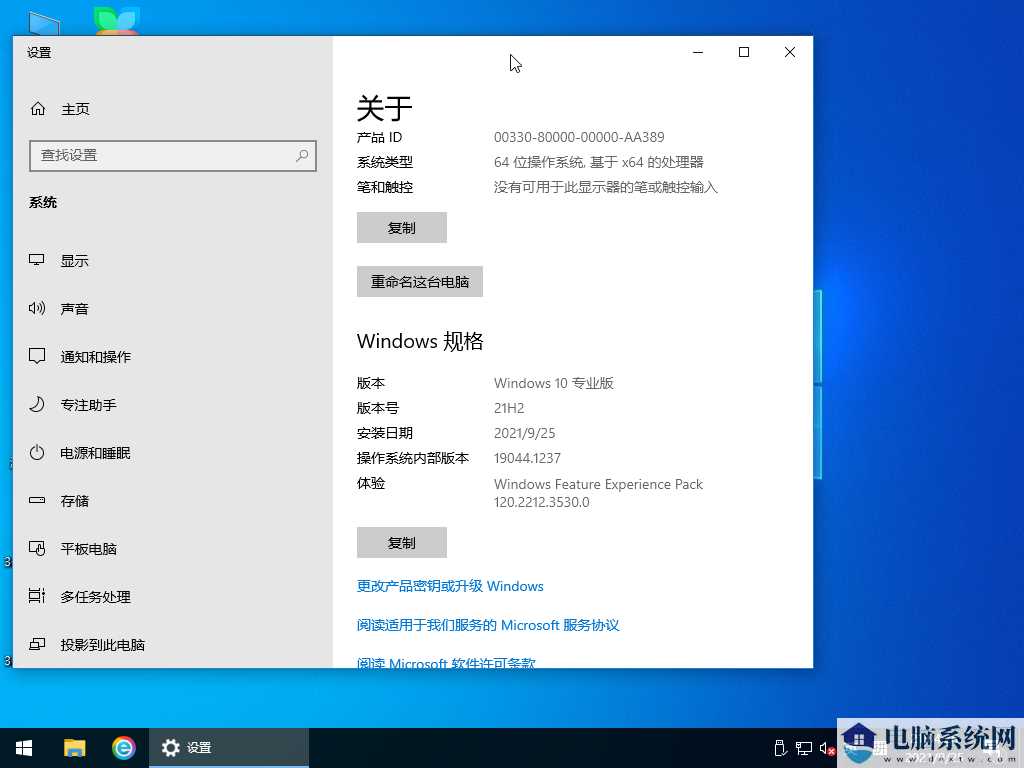The image size is (1024, 768).
Task: Open the Windows Start menu
Action: 24,748
